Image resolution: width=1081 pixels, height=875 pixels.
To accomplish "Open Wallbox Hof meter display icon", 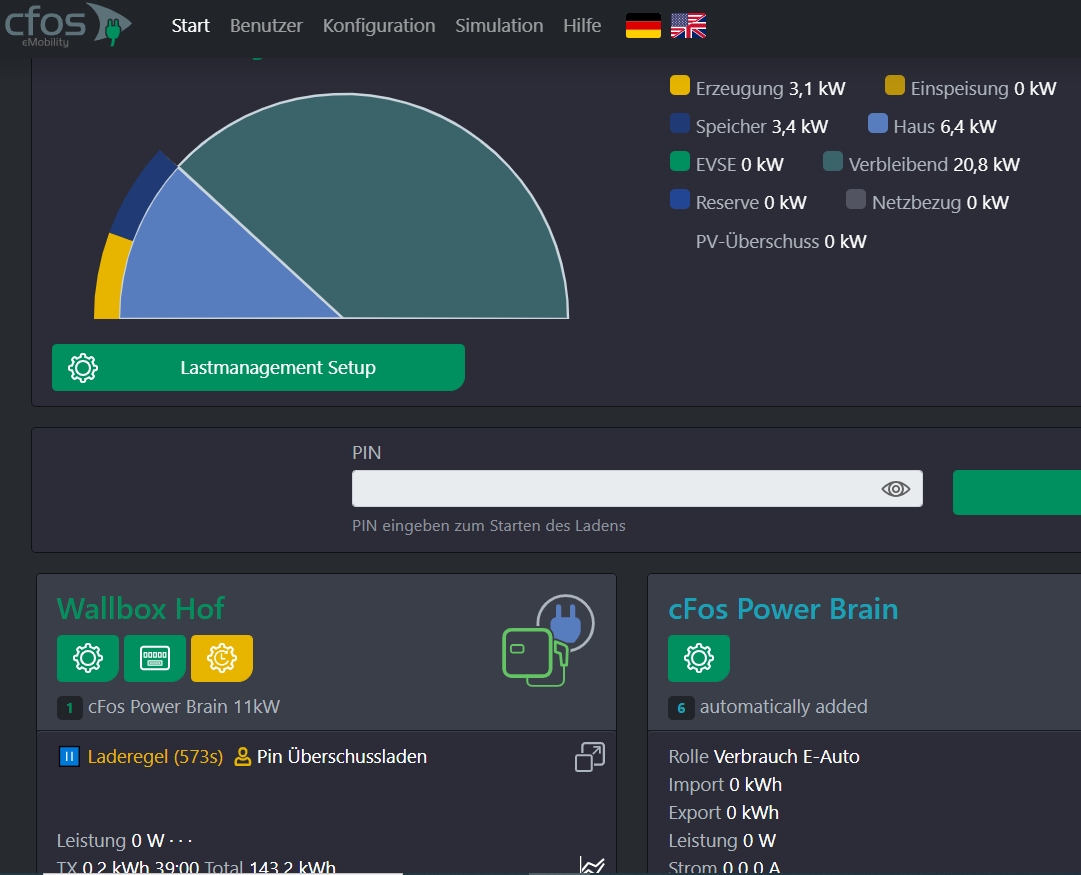I will click(x=154, y=658).
